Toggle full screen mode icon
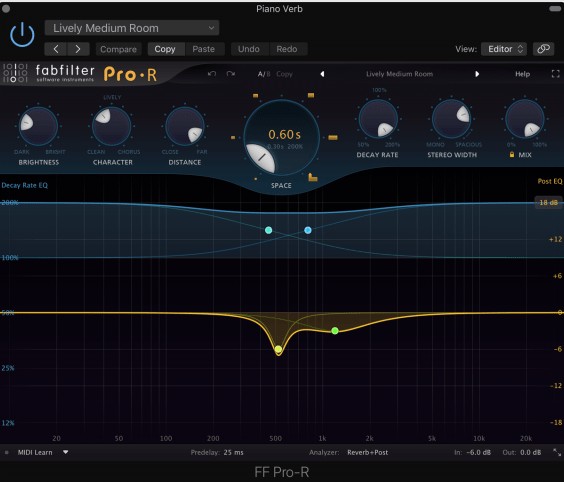Screen dimensions: 564x482 tap(555, 74)
